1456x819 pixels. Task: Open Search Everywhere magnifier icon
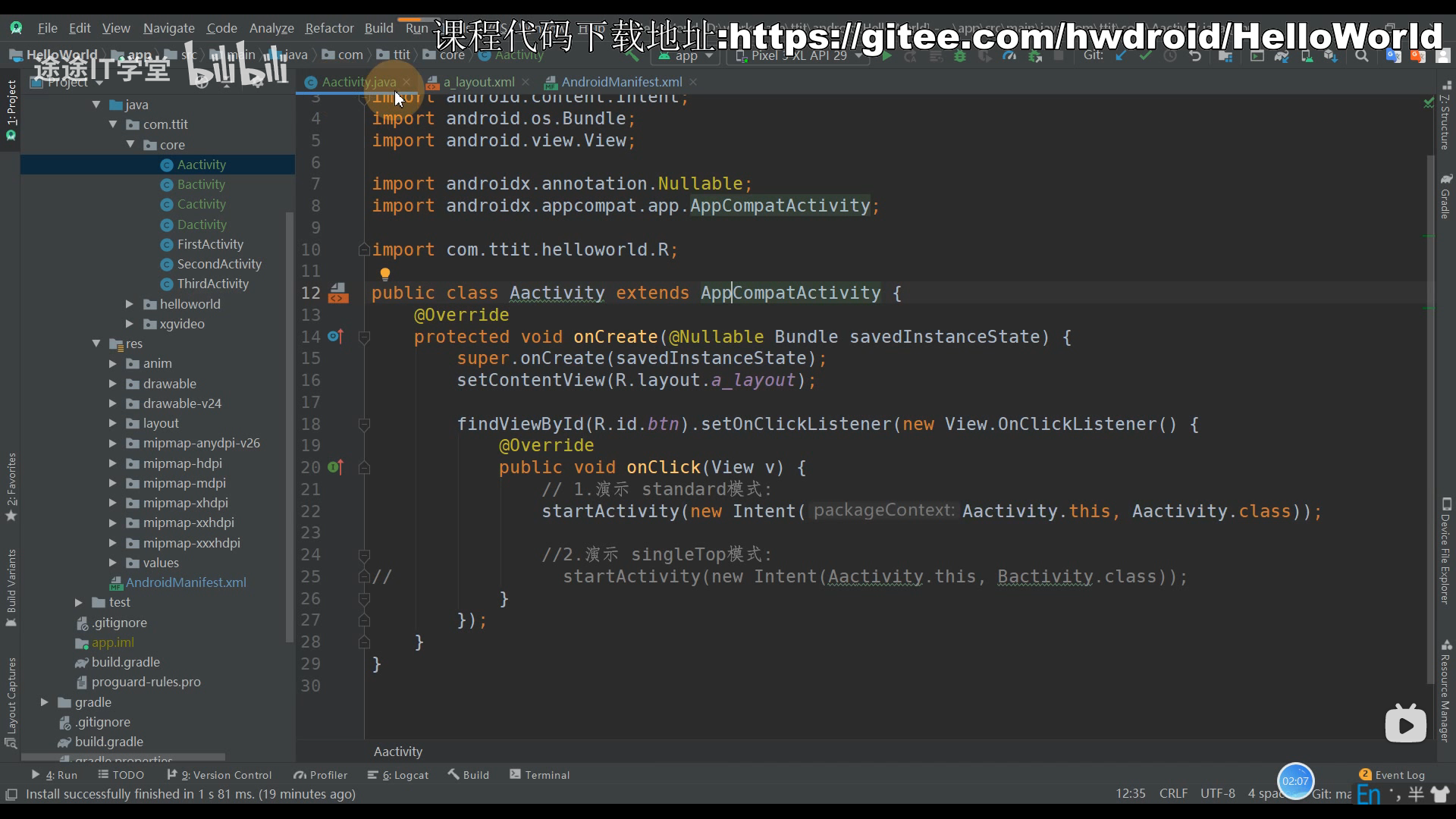(1362, 56)
